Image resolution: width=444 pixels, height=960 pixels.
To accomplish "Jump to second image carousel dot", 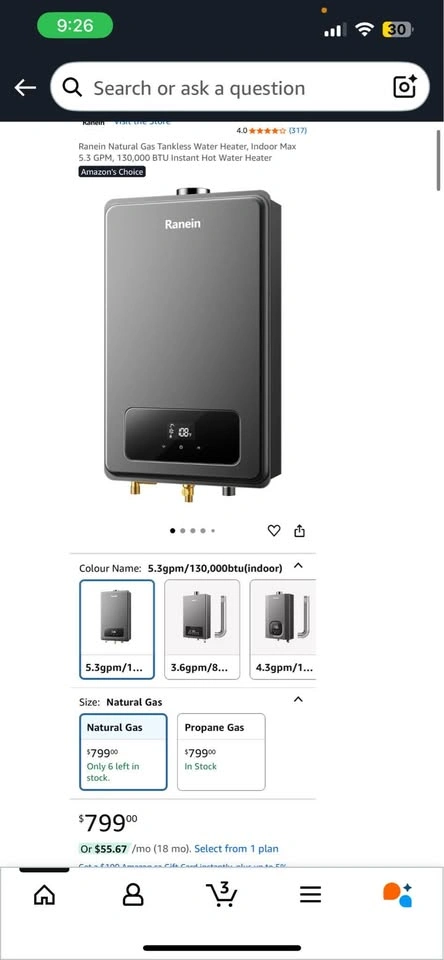I will click(x=182, y=531).
